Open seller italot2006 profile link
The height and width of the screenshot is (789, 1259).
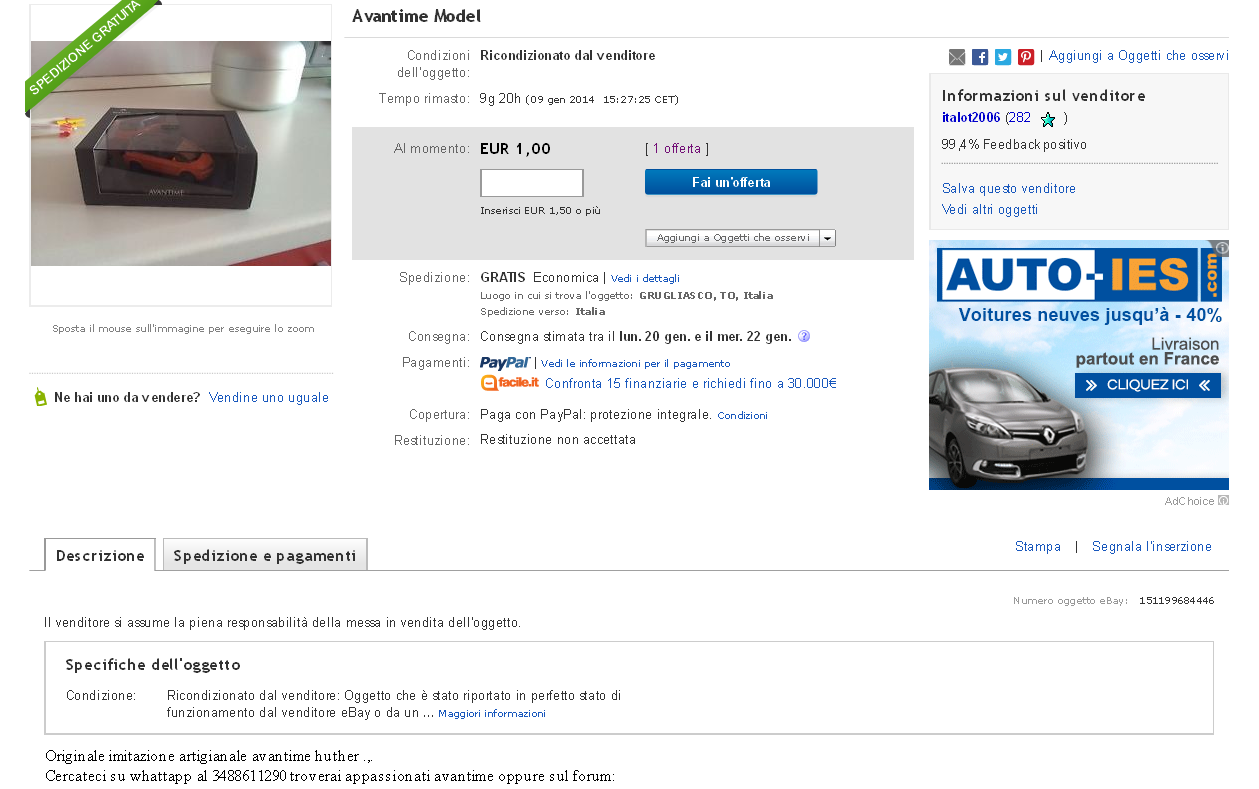pyautogui.click(x=971, y=118)
